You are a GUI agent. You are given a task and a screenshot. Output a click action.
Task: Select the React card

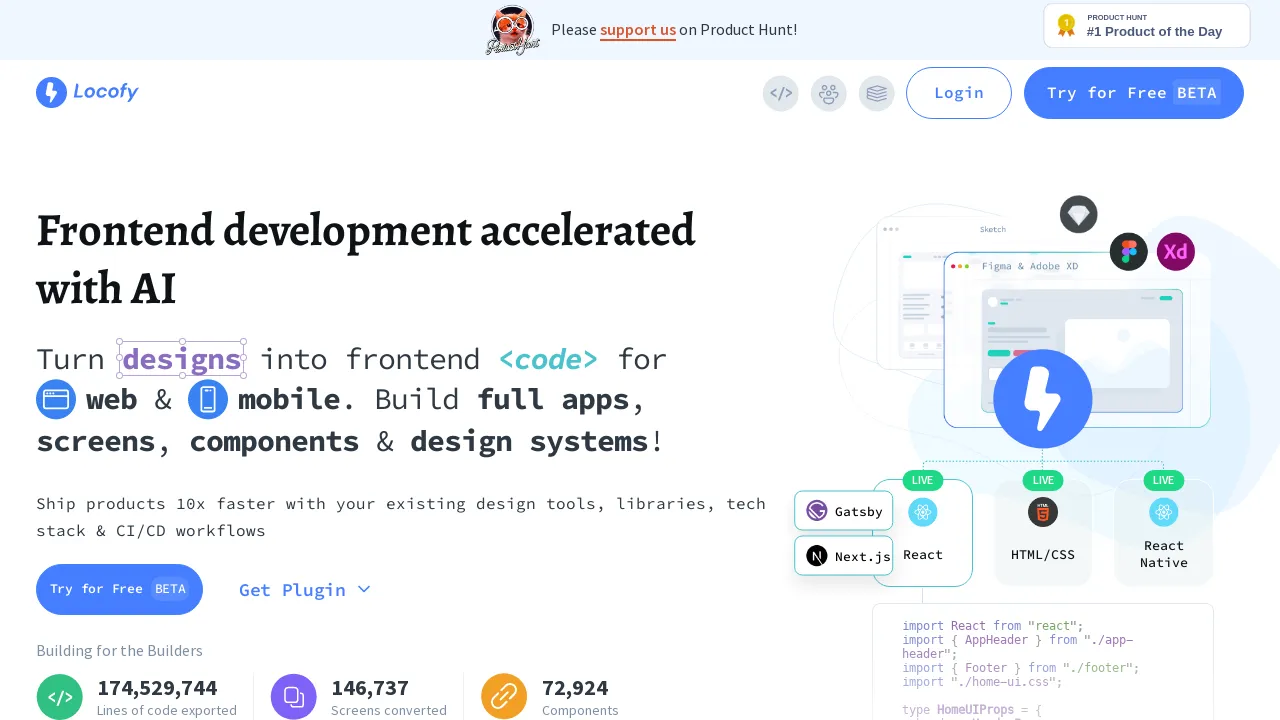(923, 533)
